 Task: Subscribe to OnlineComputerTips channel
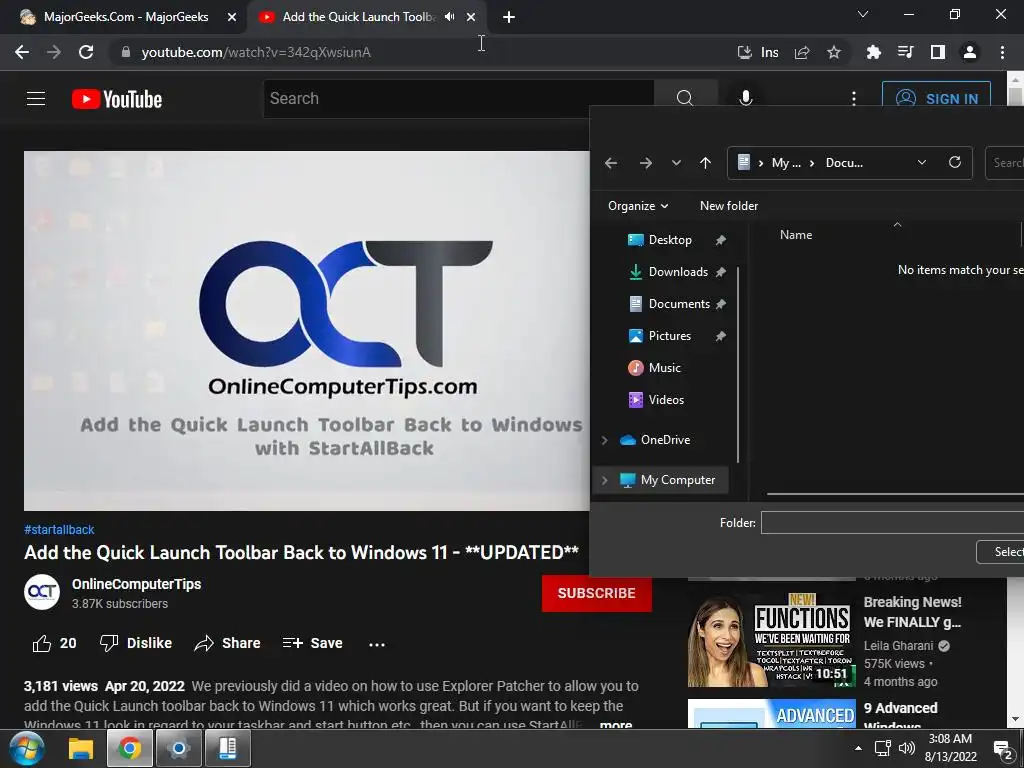[x=596, y=593]
